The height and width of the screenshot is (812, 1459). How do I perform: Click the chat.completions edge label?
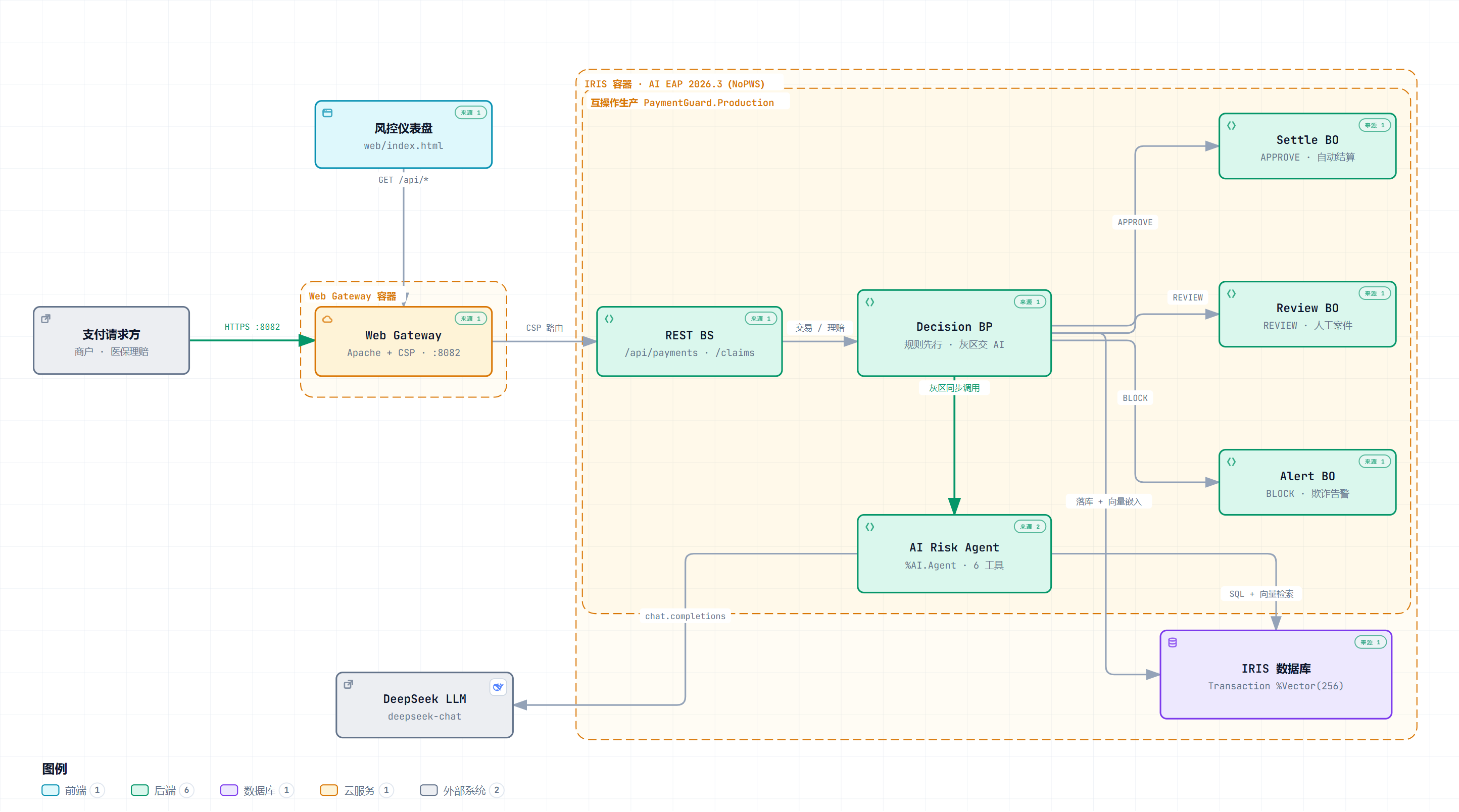pos(686,616)
